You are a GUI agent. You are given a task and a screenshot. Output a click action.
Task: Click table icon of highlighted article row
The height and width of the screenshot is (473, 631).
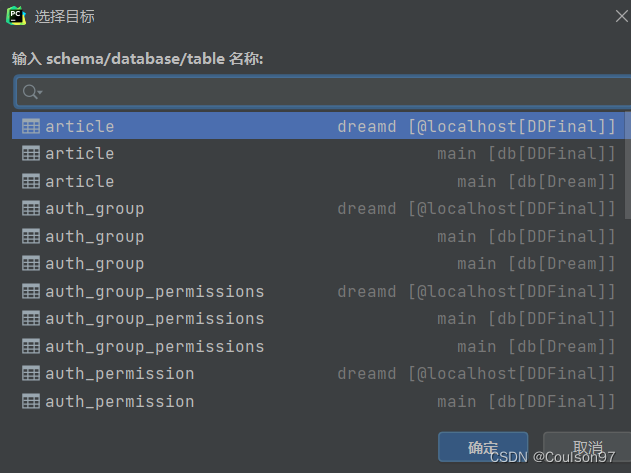tap(31, 126)
